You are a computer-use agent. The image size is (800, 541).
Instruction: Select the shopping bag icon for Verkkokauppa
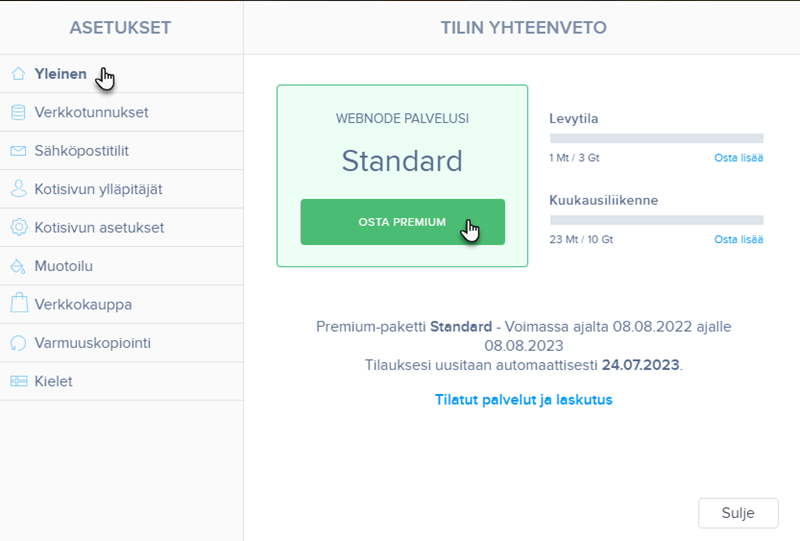(18, 304)
